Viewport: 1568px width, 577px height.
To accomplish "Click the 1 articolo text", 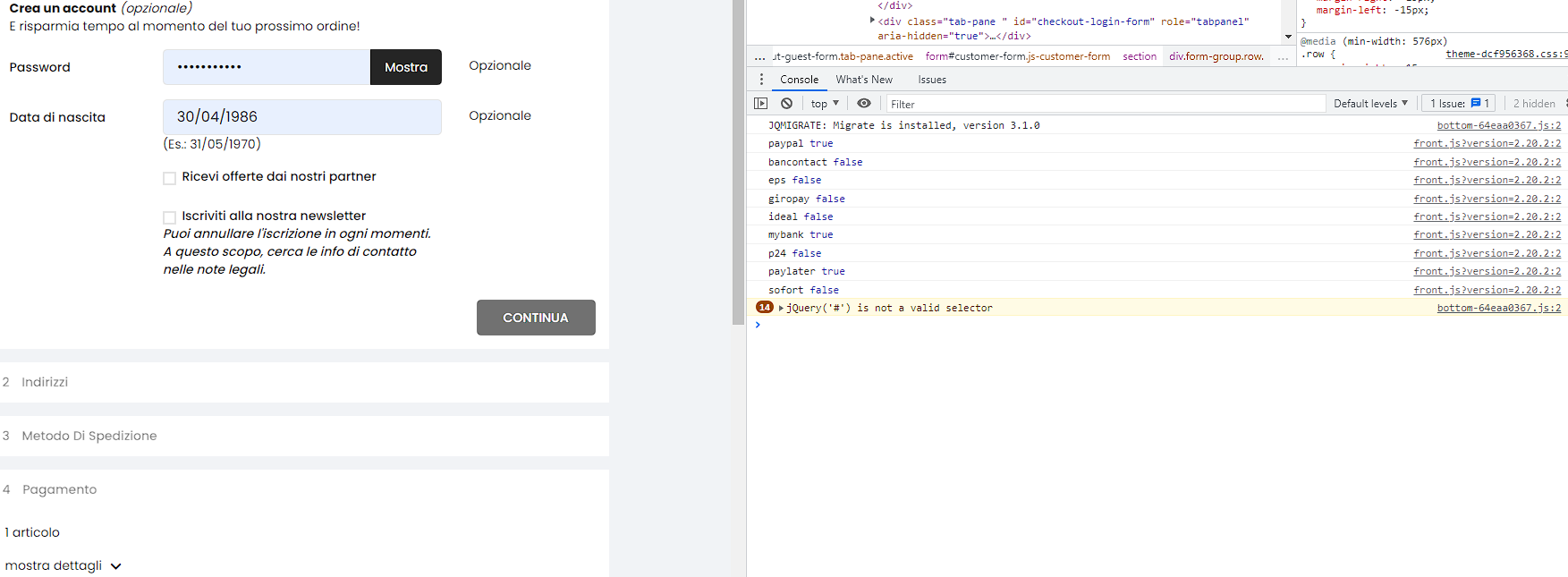I will pos(32,532).
